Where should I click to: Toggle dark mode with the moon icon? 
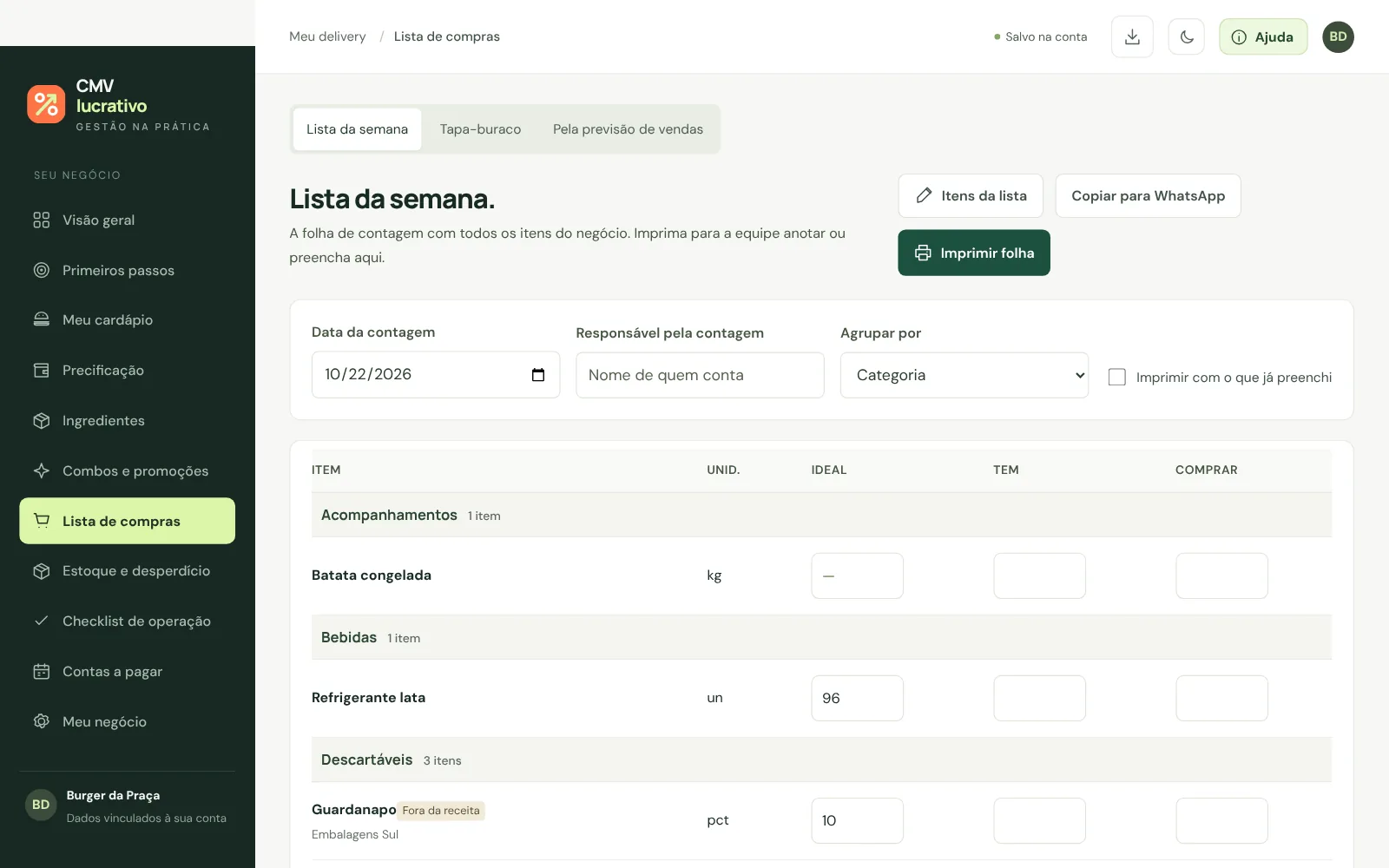[1187, 36]
